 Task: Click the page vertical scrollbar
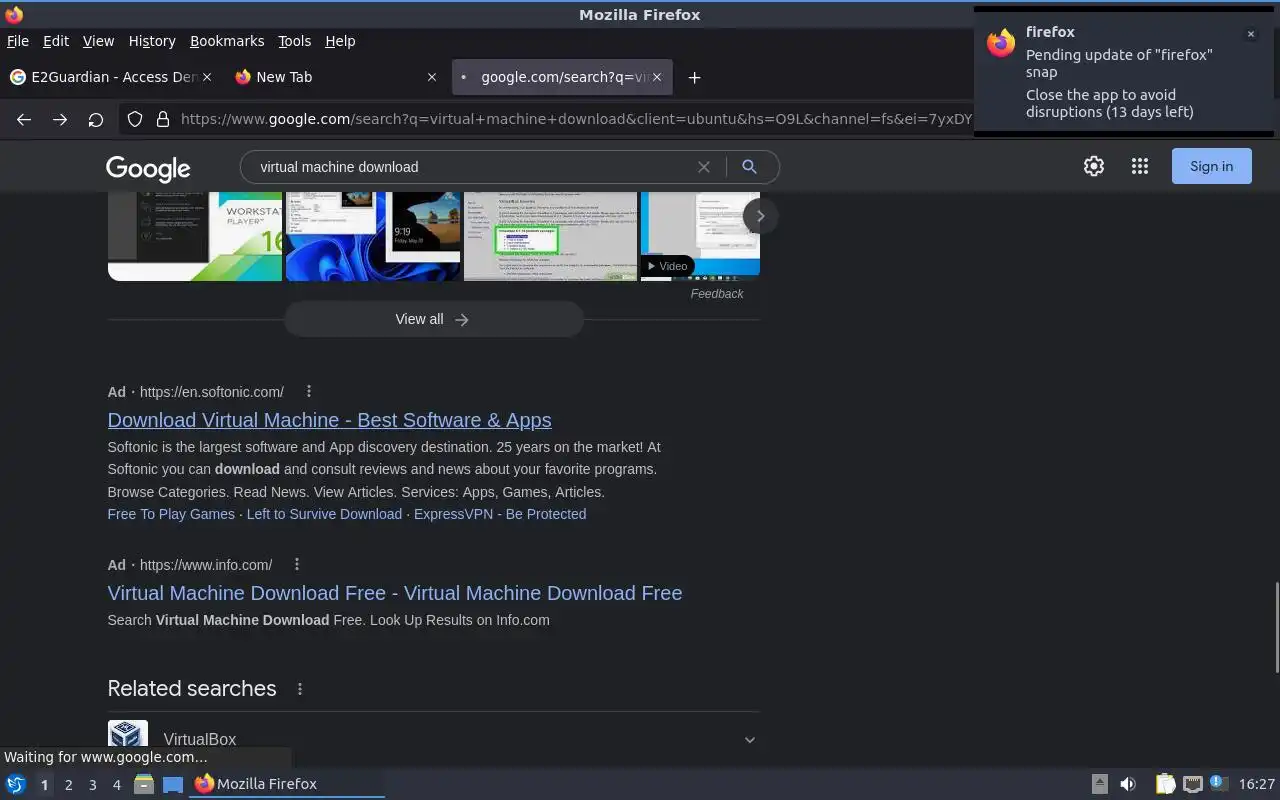tap(1276, 628)
